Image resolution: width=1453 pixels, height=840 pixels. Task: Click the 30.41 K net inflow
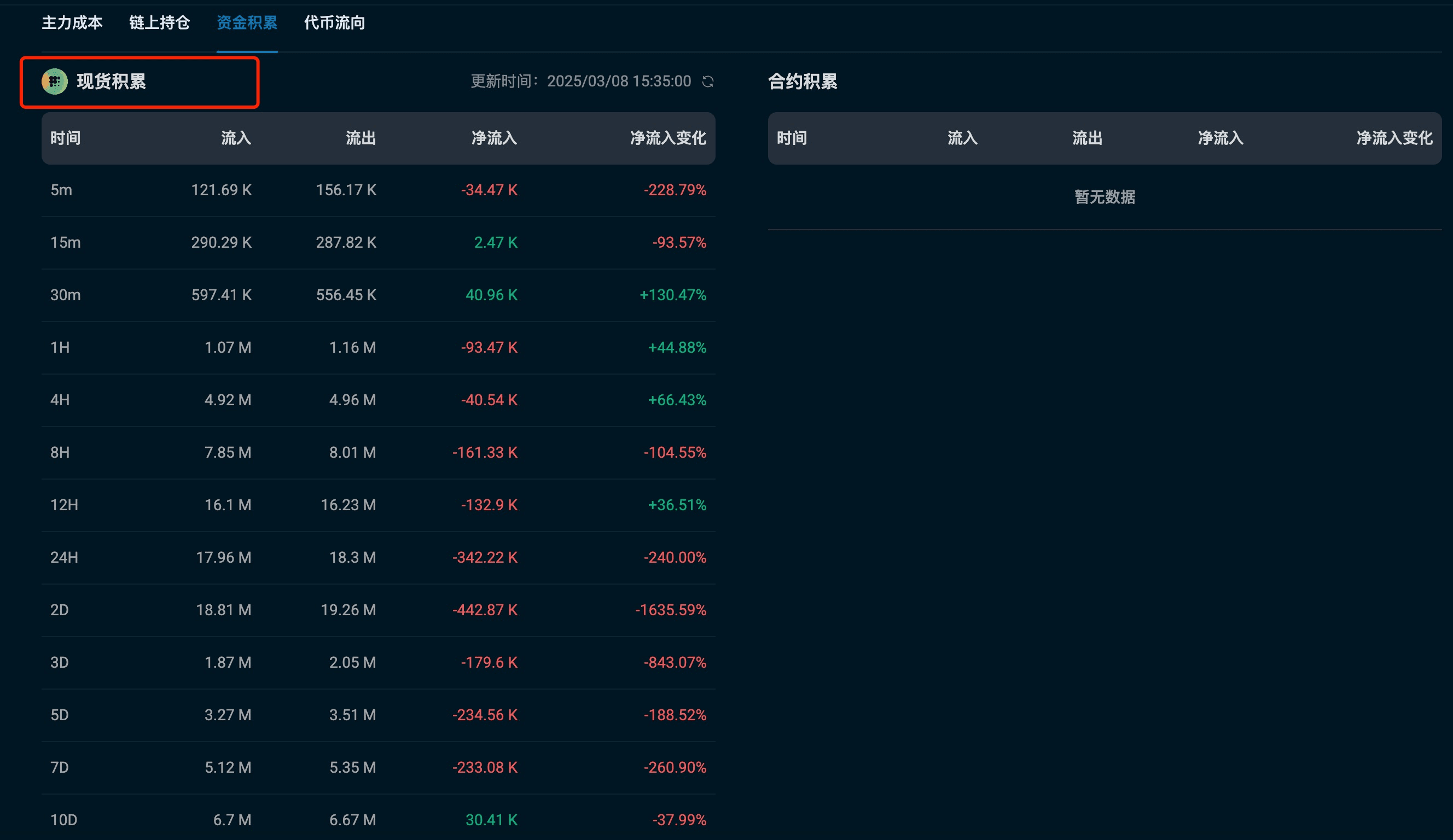[x=491, y=820]
